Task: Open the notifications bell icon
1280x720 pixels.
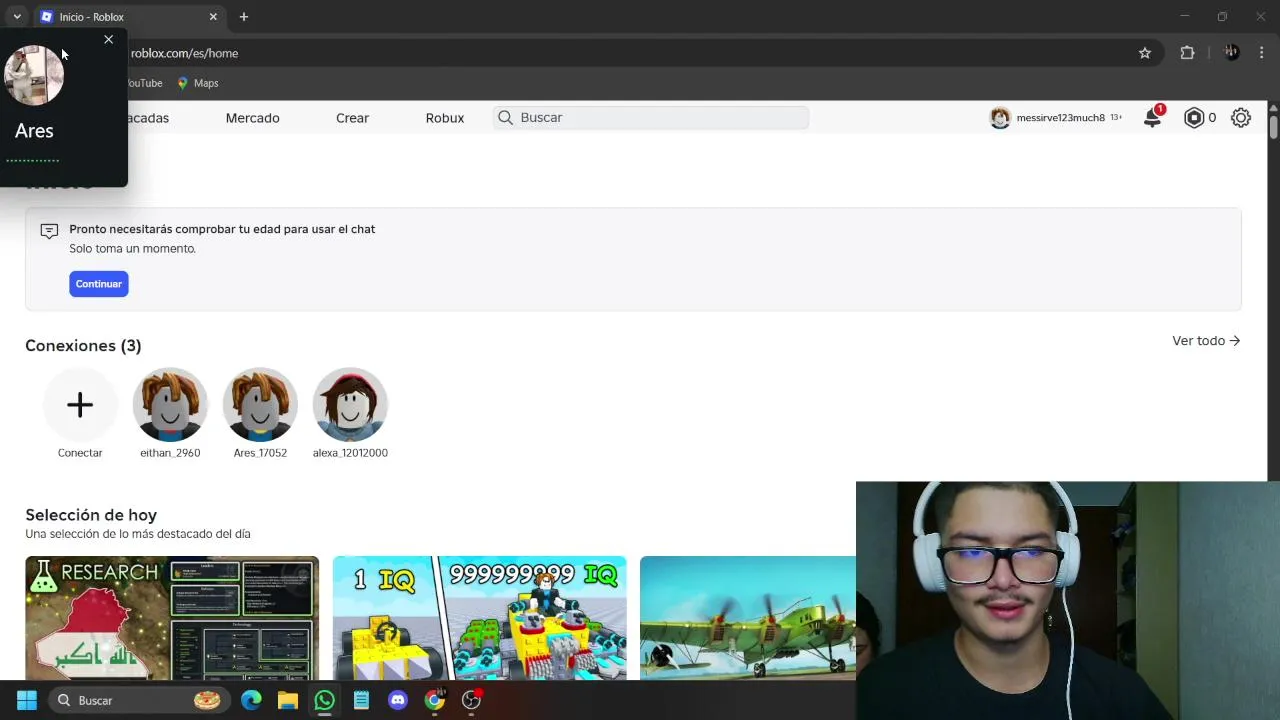Action: (x=1152, y=118)
